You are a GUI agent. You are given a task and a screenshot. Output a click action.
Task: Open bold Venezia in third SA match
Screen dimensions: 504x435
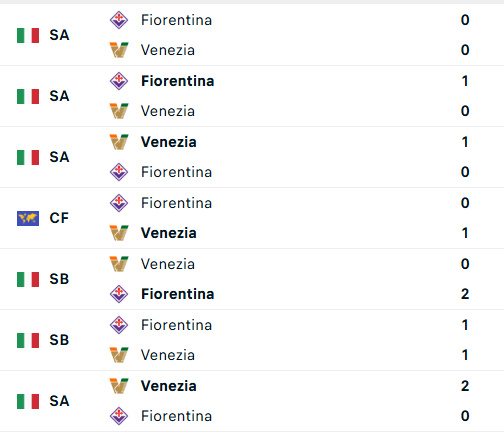pyautogui.click(x=169, y=142)
